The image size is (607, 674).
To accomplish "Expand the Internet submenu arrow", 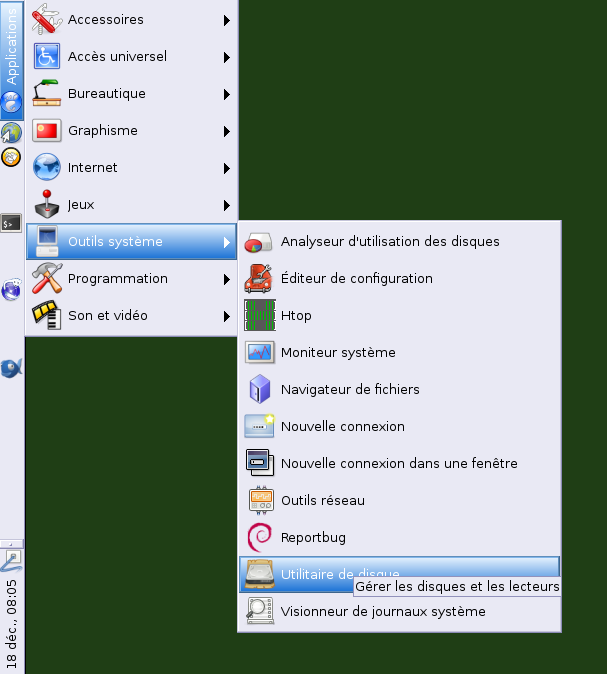I will [x=228, y=168].
